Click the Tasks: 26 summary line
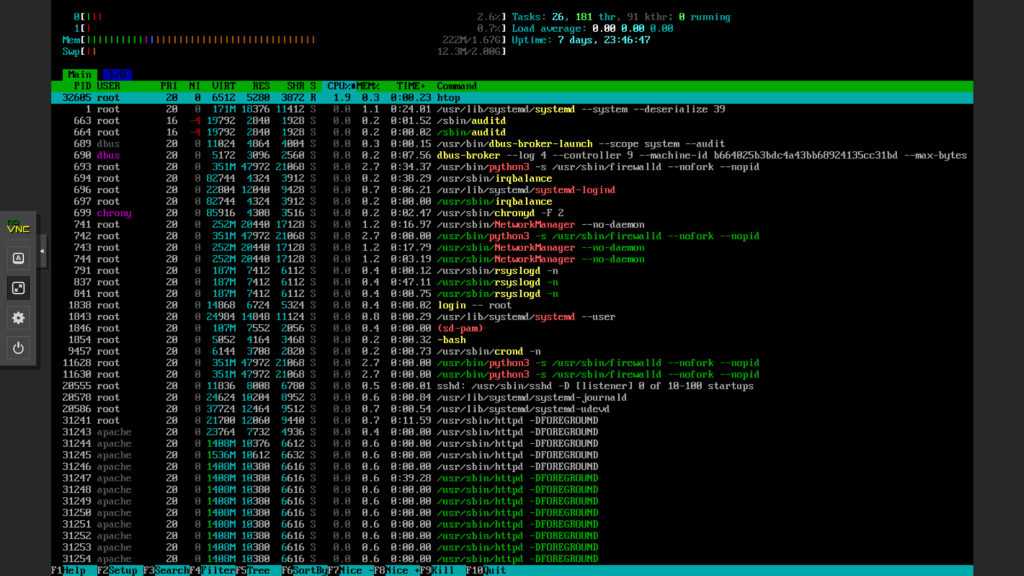Viewport: 1024px width, 576px height. (x=621, y=17)
